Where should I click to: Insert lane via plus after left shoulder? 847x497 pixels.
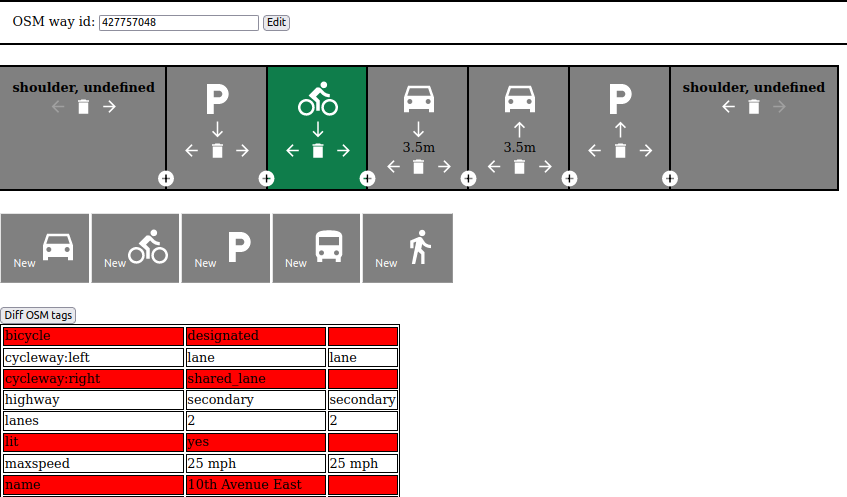point(166,178)
